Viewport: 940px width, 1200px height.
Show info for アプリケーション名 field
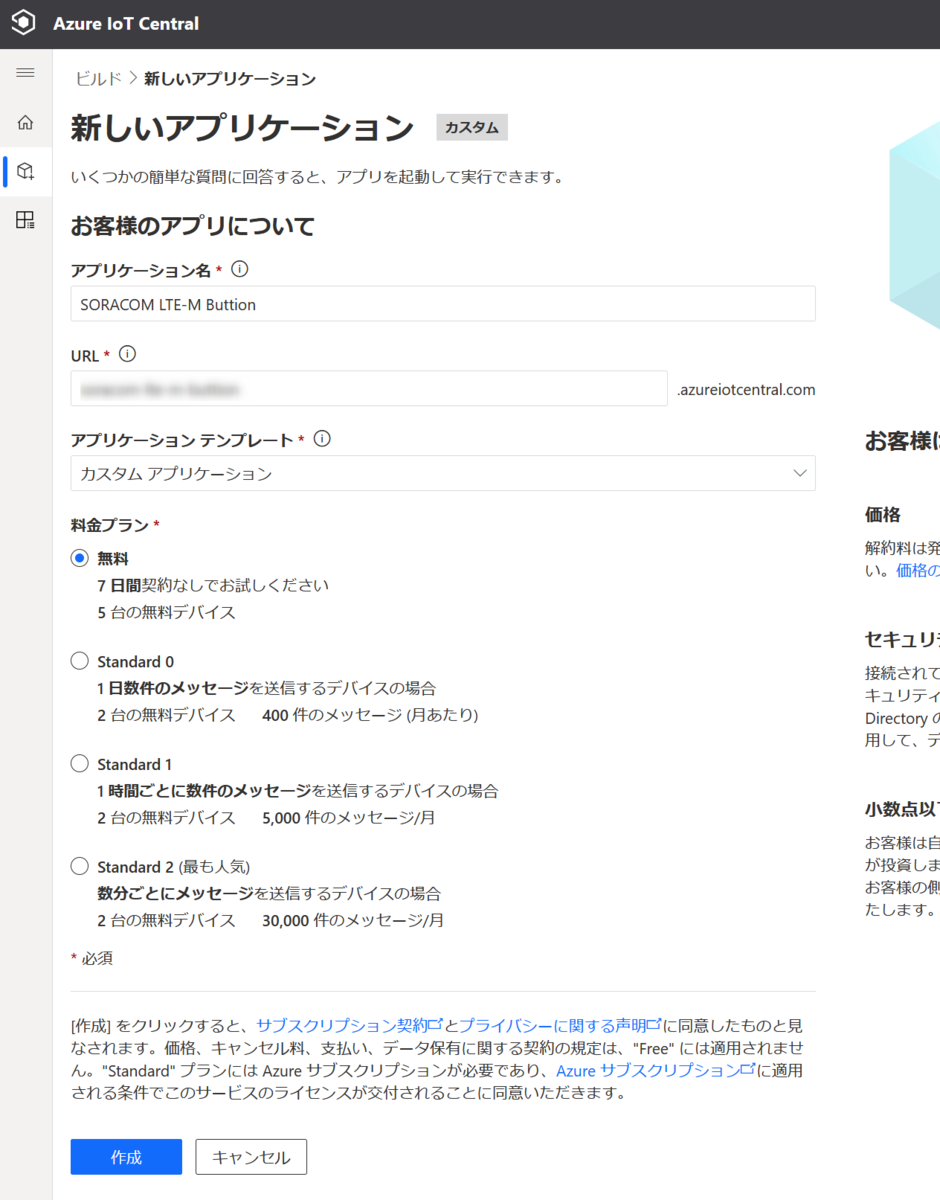[x=240, y=269]
